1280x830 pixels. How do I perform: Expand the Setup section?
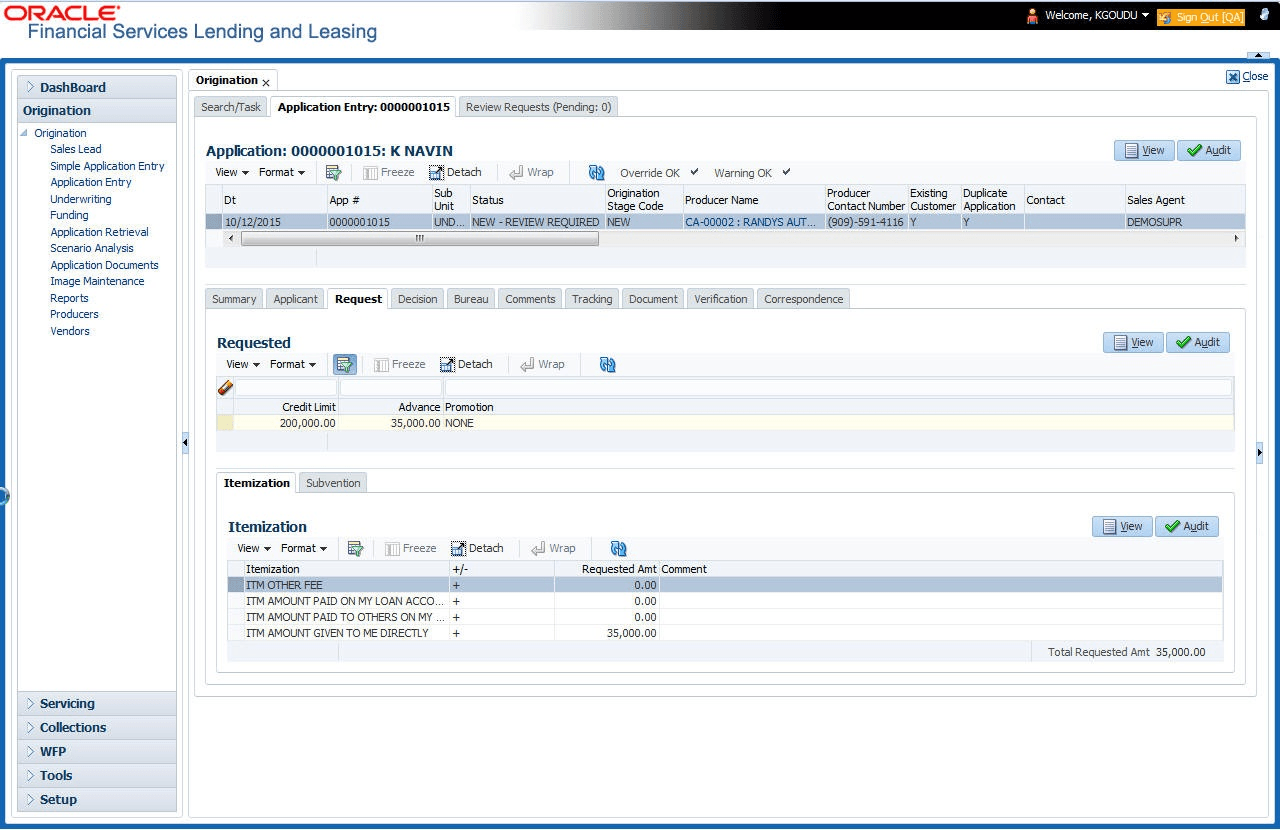pos(97,800)
